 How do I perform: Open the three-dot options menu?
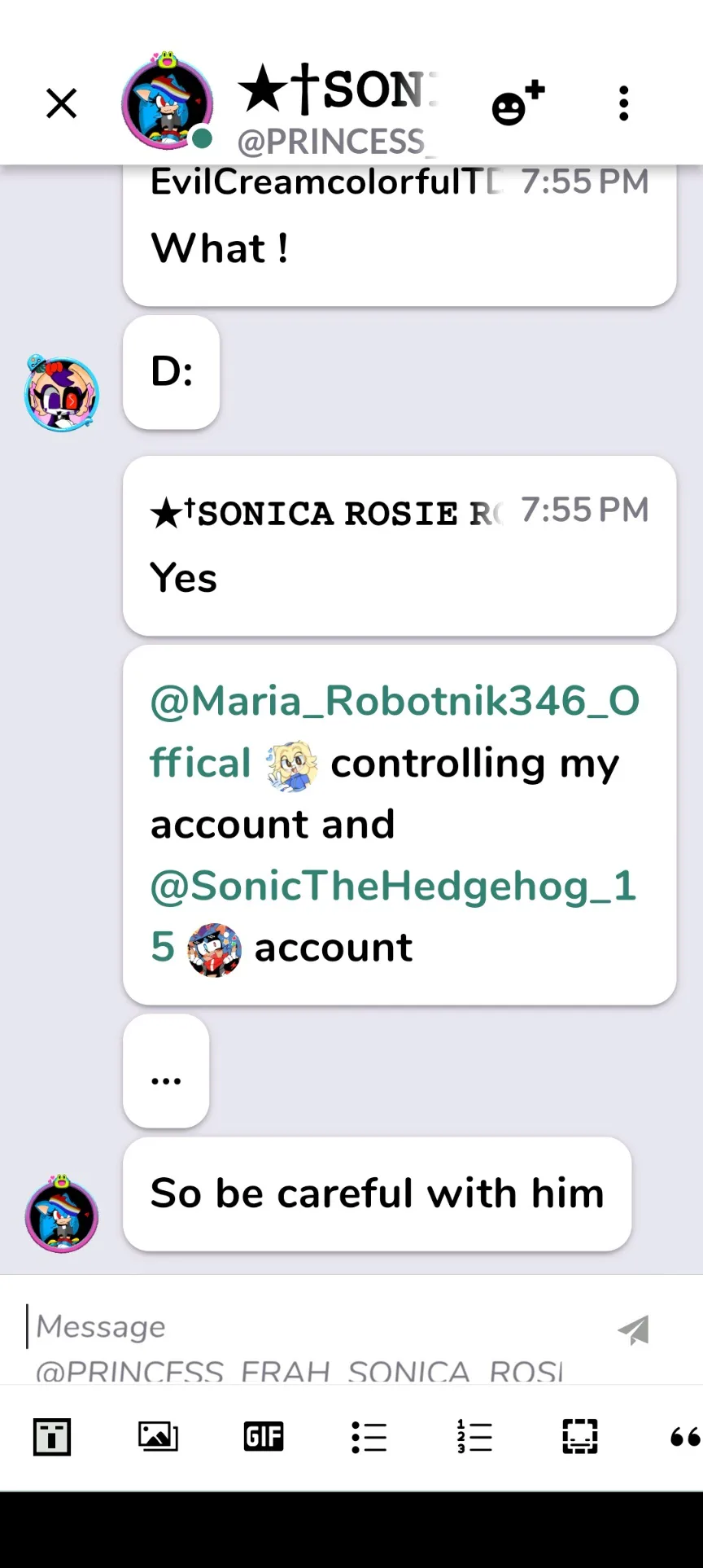(x=623, y=103)
